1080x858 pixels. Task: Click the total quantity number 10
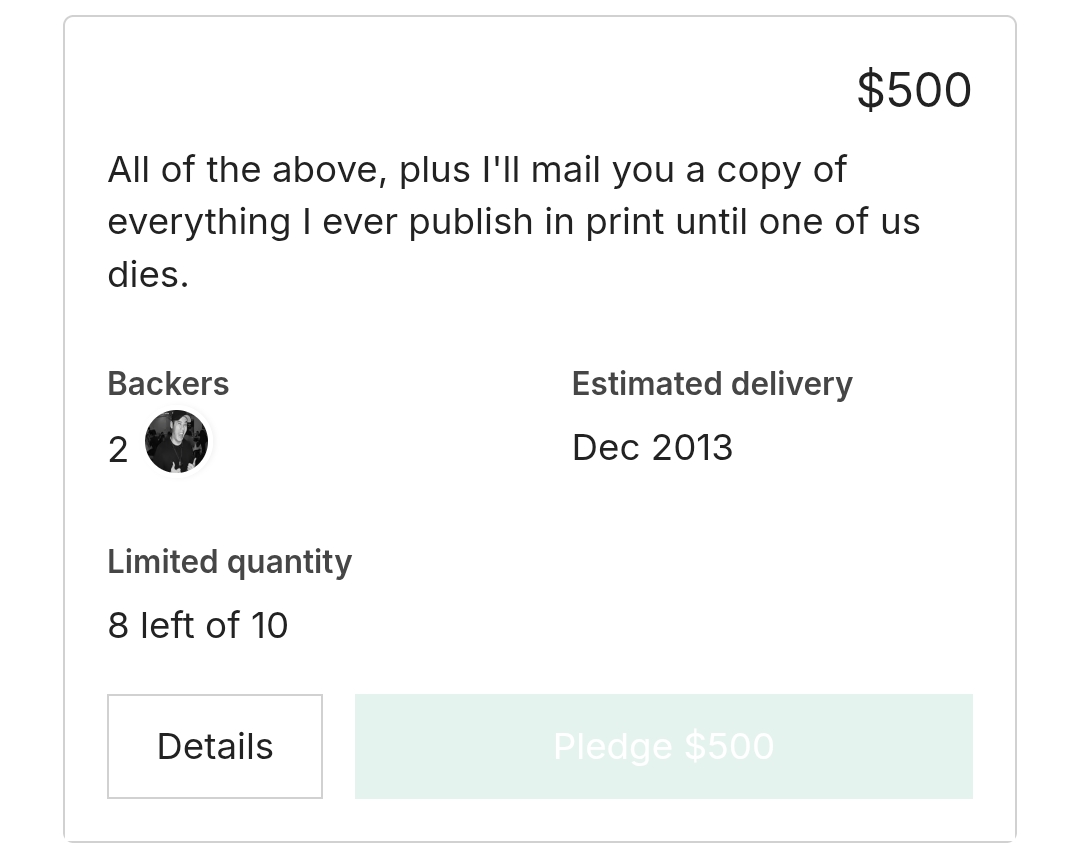pos(269,626)
